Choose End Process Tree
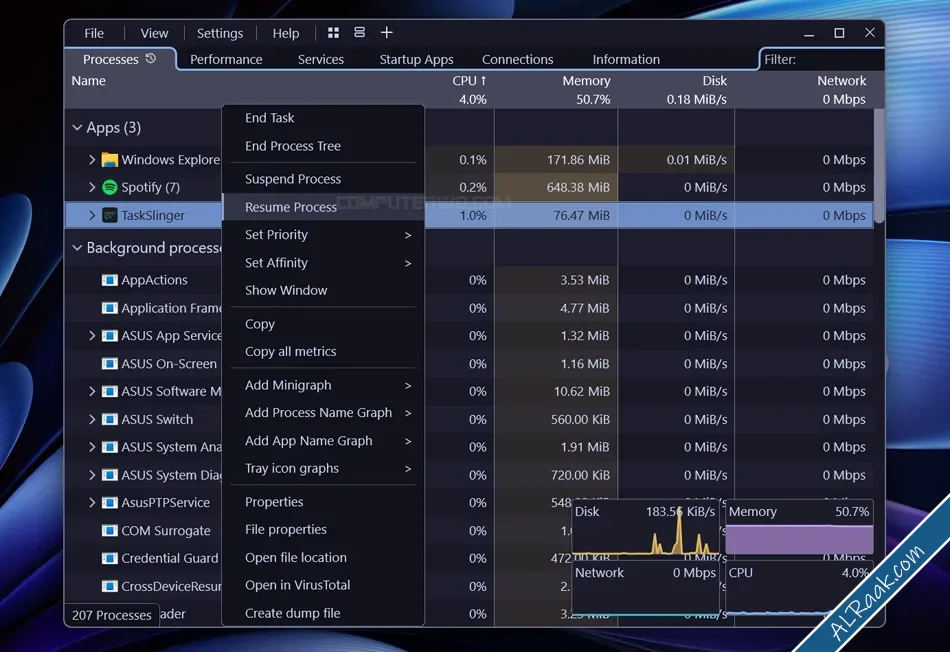The width and height of the screenshot is (950, 652). pyautogui.click(x=323, y=146)
